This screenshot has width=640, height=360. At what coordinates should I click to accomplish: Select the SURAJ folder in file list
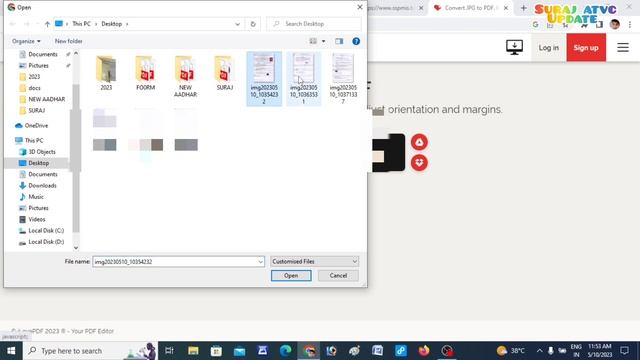point(224,73)
